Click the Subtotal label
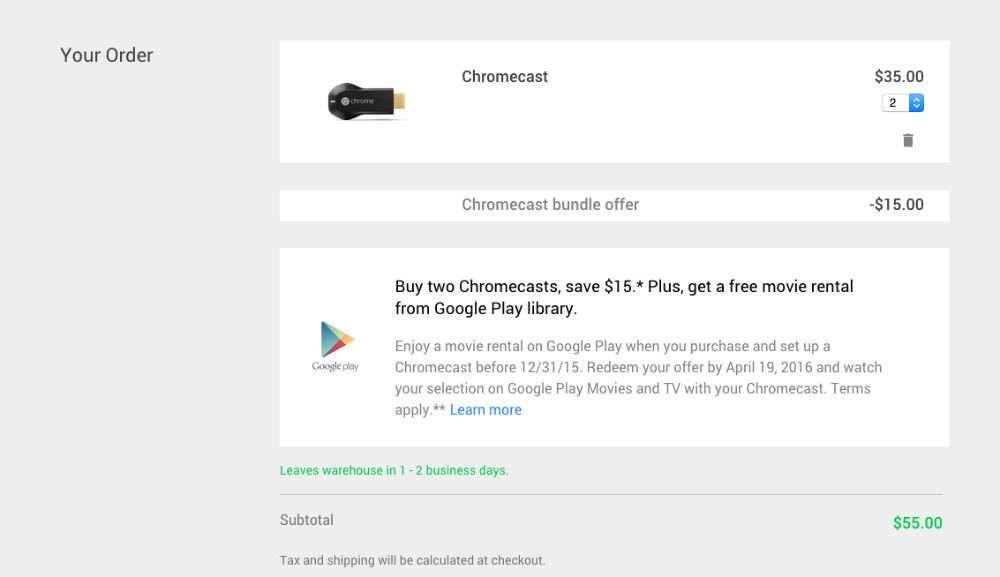This screenshot has width=1000, height=577. pyautogui.click(x=307, y=520)
